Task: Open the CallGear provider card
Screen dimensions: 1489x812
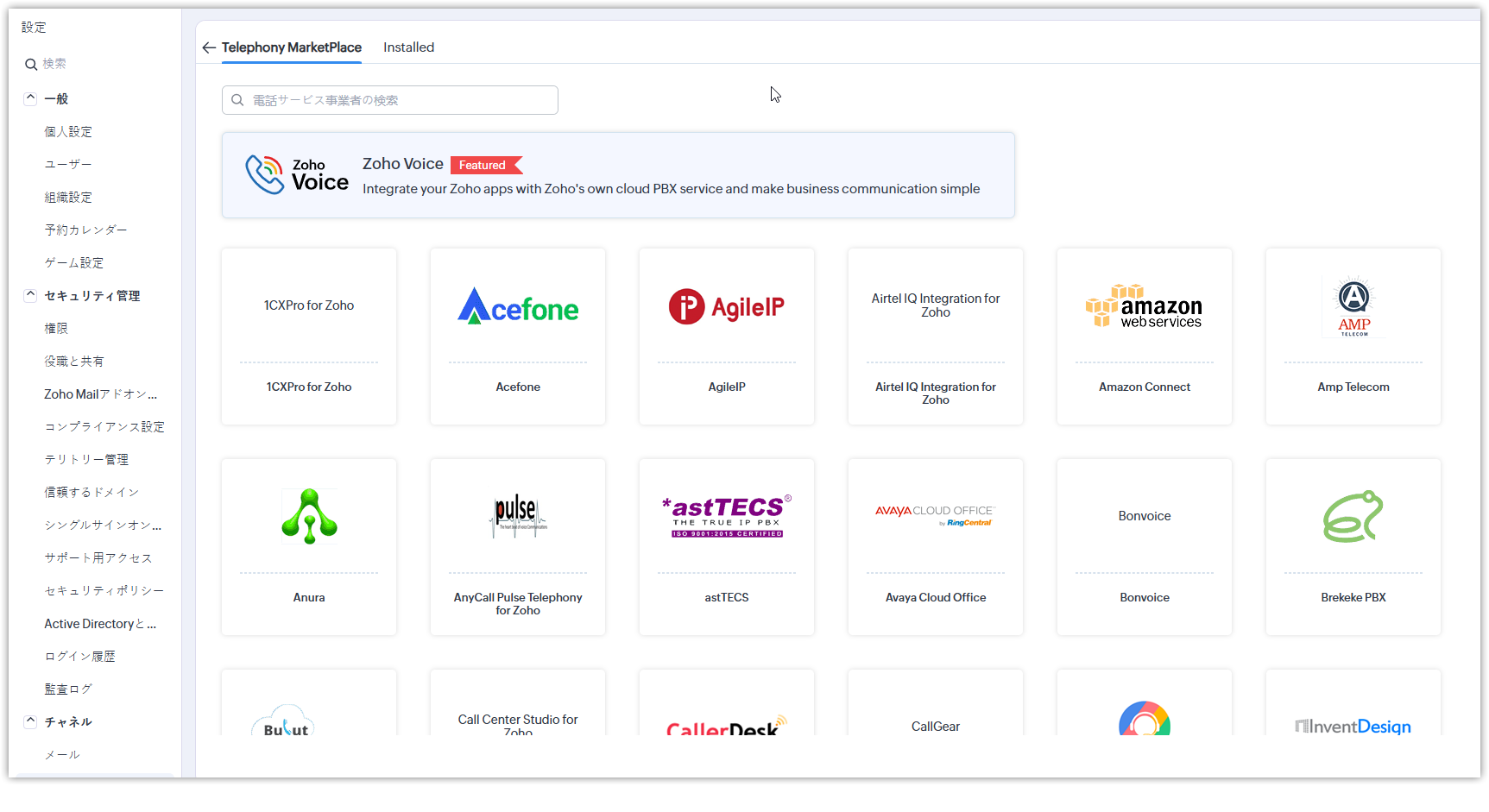Action: [936, 703]
